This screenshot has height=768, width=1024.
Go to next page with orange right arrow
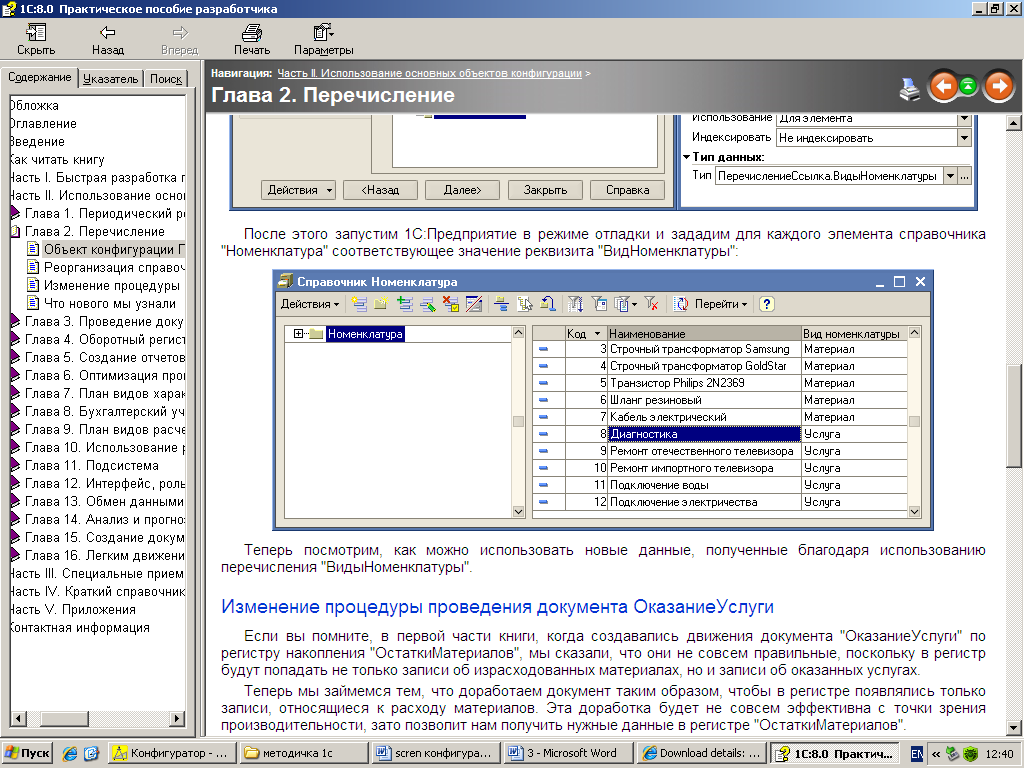point(998,87)
